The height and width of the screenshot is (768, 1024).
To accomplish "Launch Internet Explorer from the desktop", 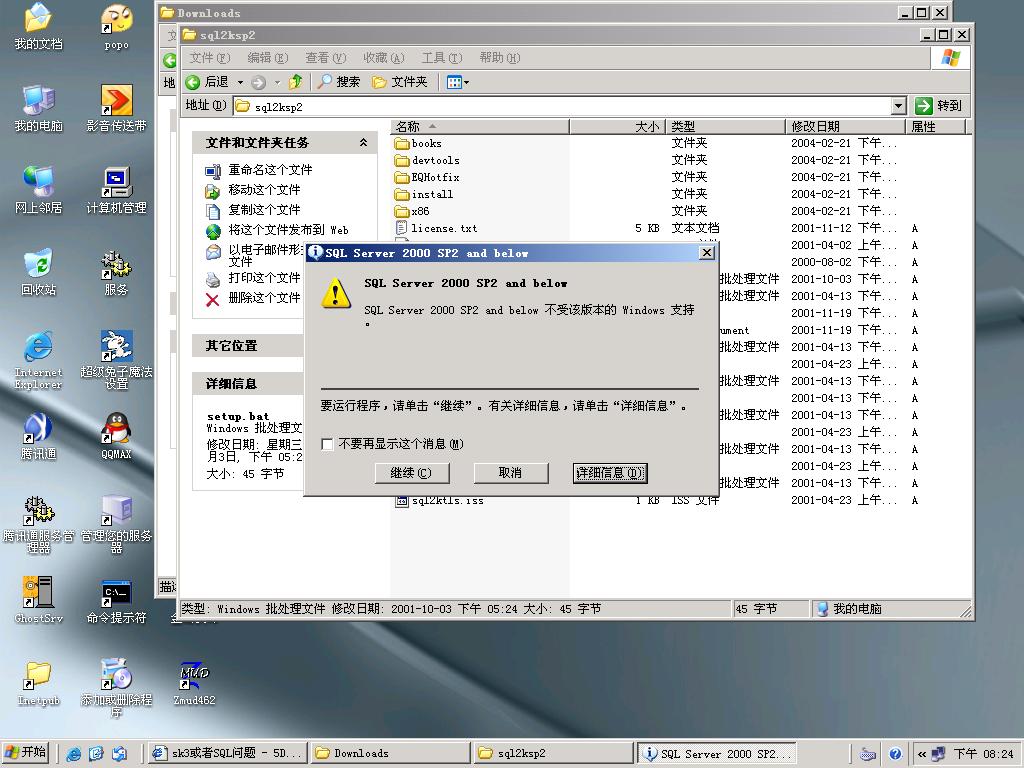I will 38,360.
